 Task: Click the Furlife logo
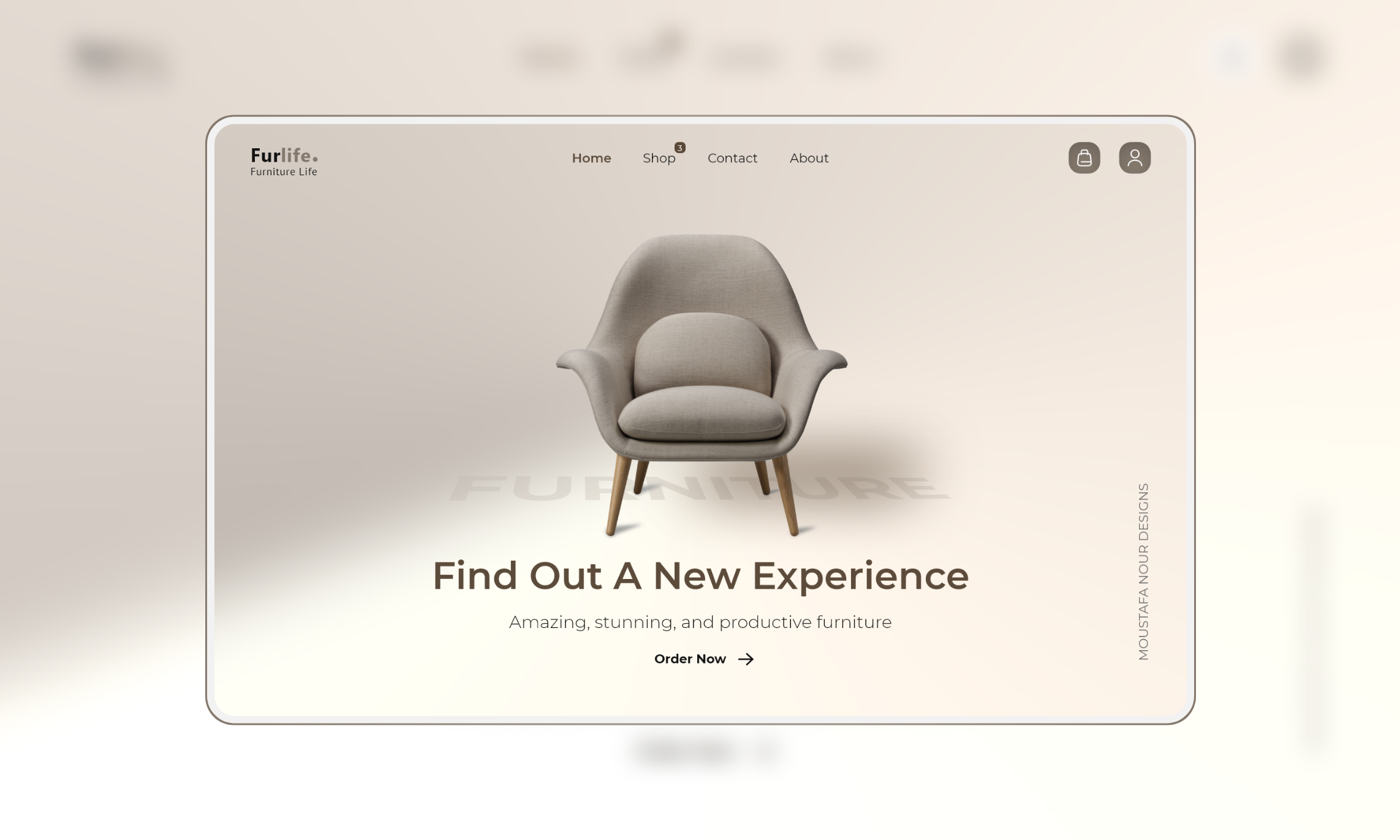tap(284, 162)
